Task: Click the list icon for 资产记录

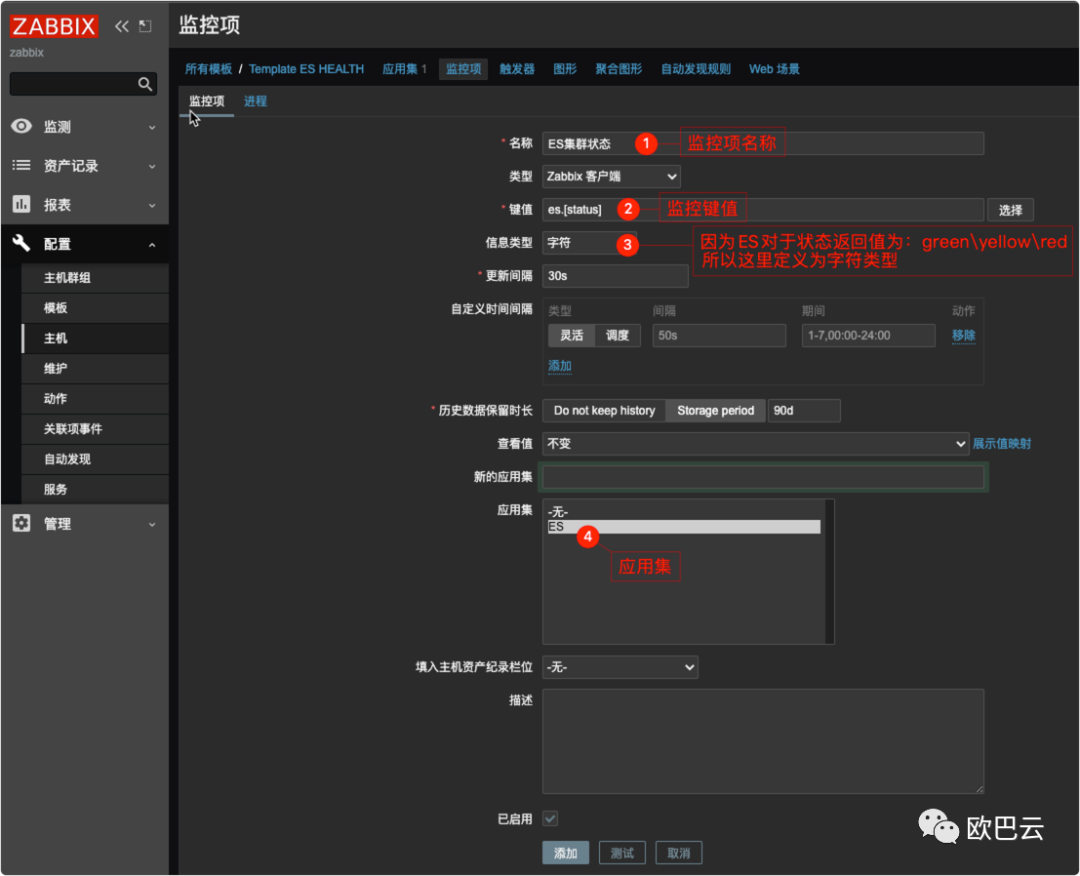Action: tap(21, 165)
